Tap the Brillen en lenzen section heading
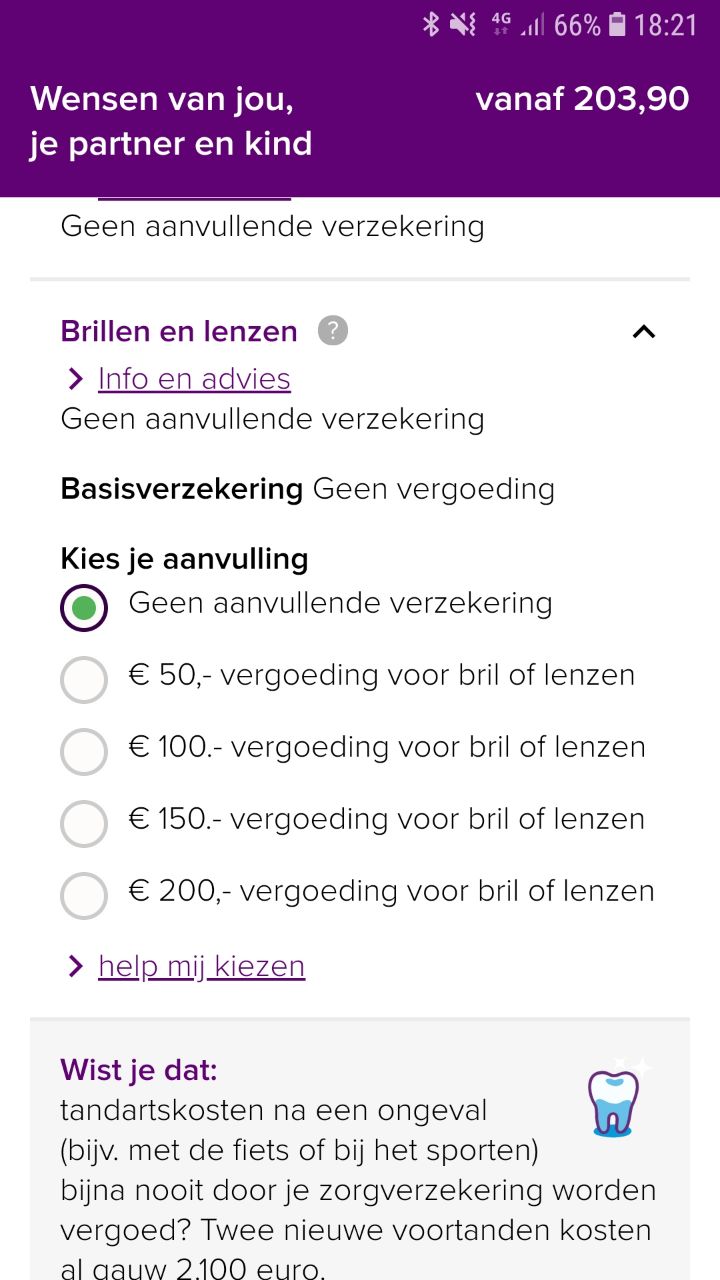 [x=179, y=331]
